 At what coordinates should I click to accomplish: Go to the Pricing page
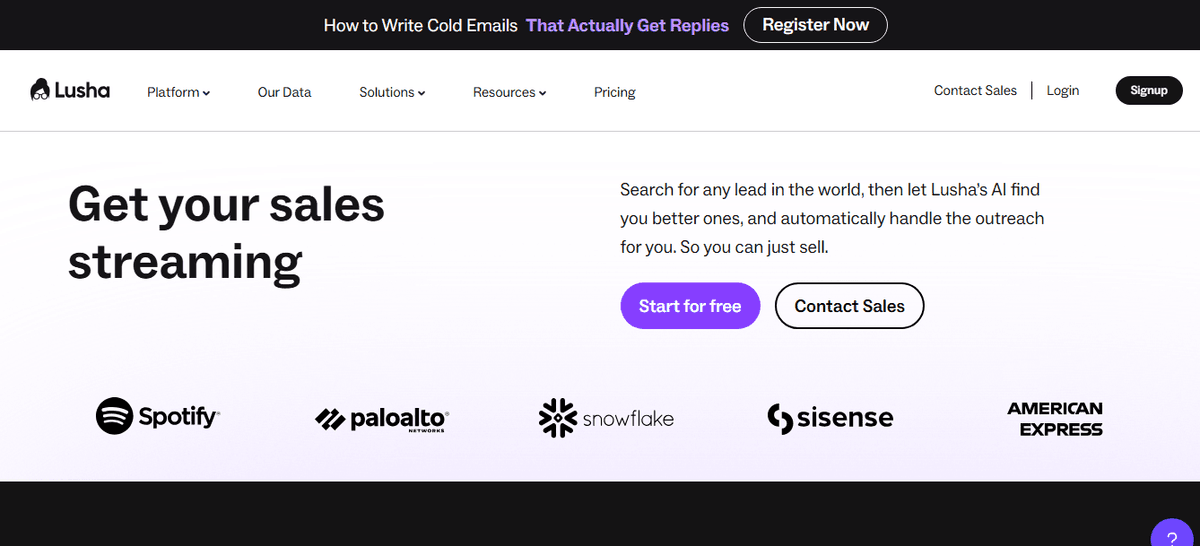tap(614, 92)
